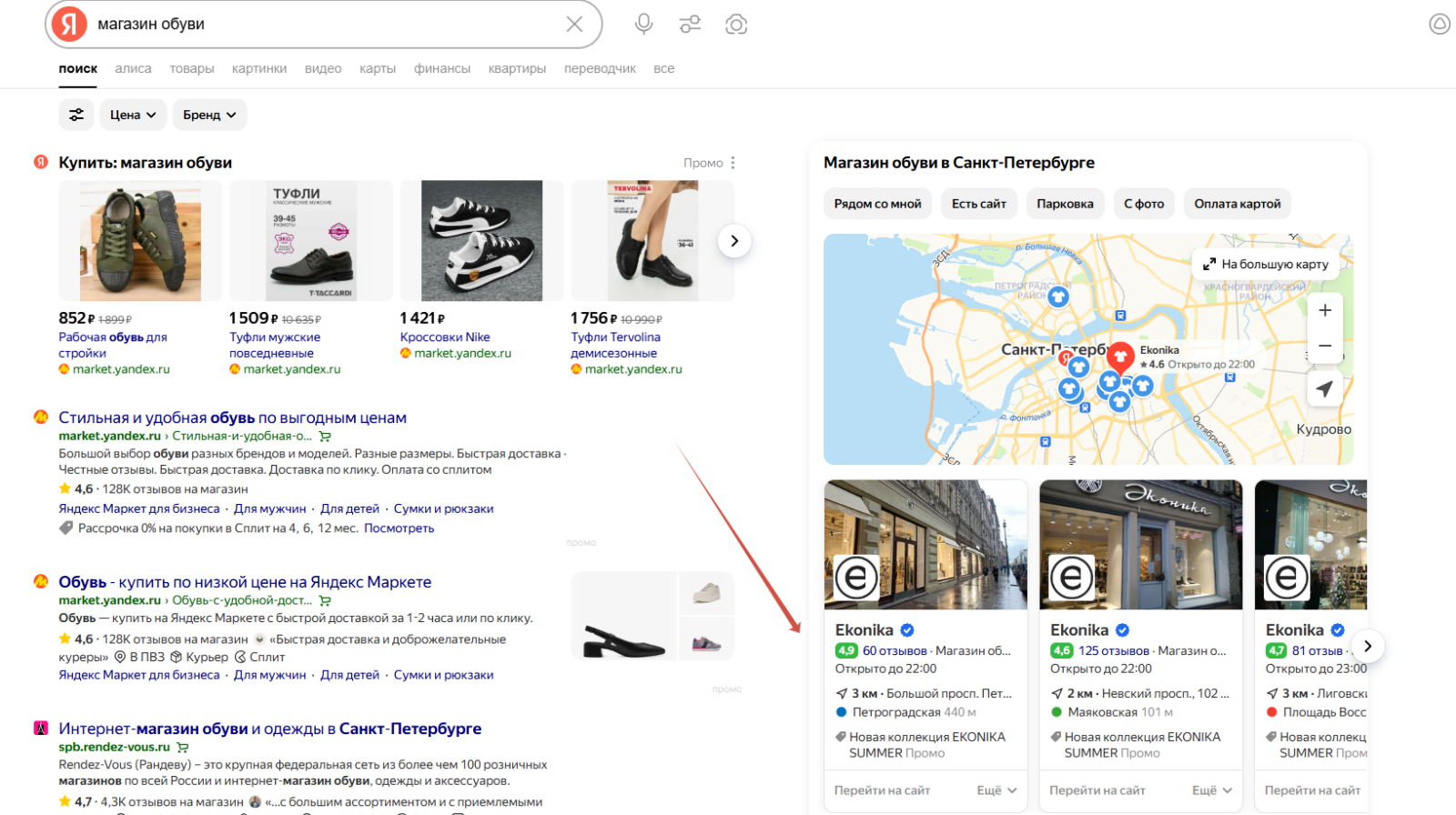The width and height of the screenshot is (1456, 815).
Task: Open image search camera icon
Action: click(x=736, y=25)
